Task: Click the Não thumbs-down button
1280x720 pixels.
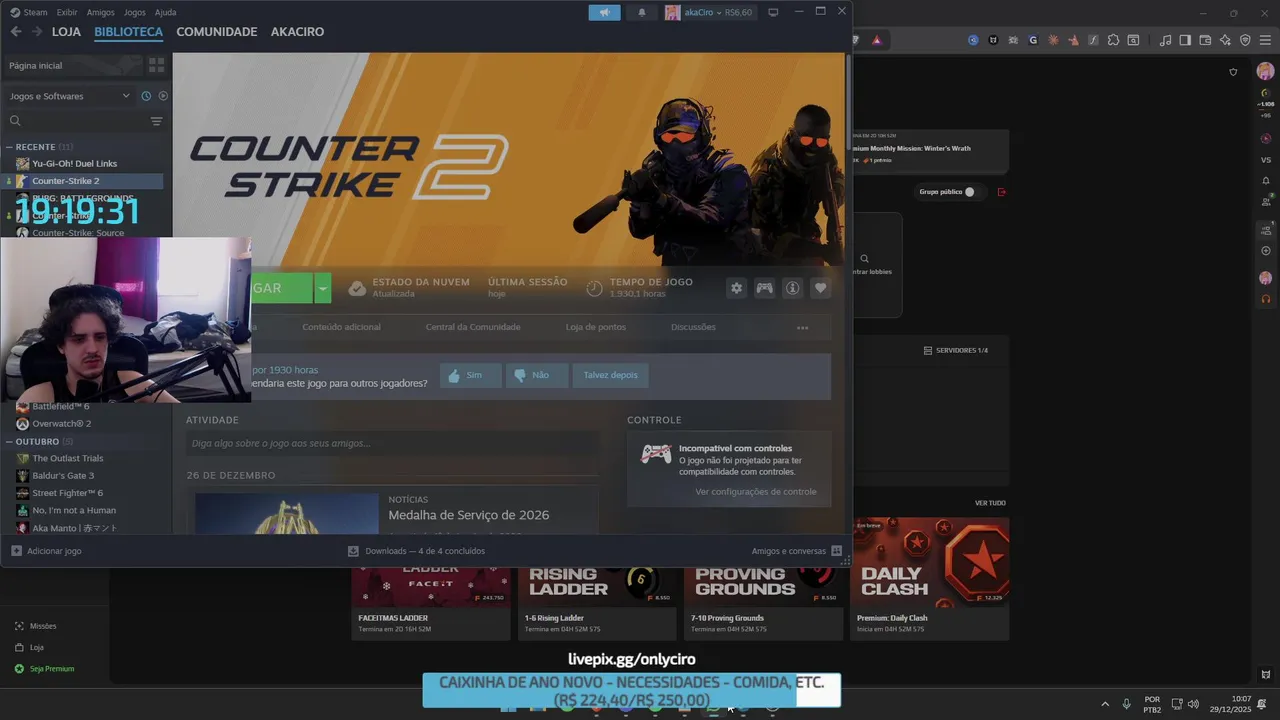Action: [x=538, y=375]
